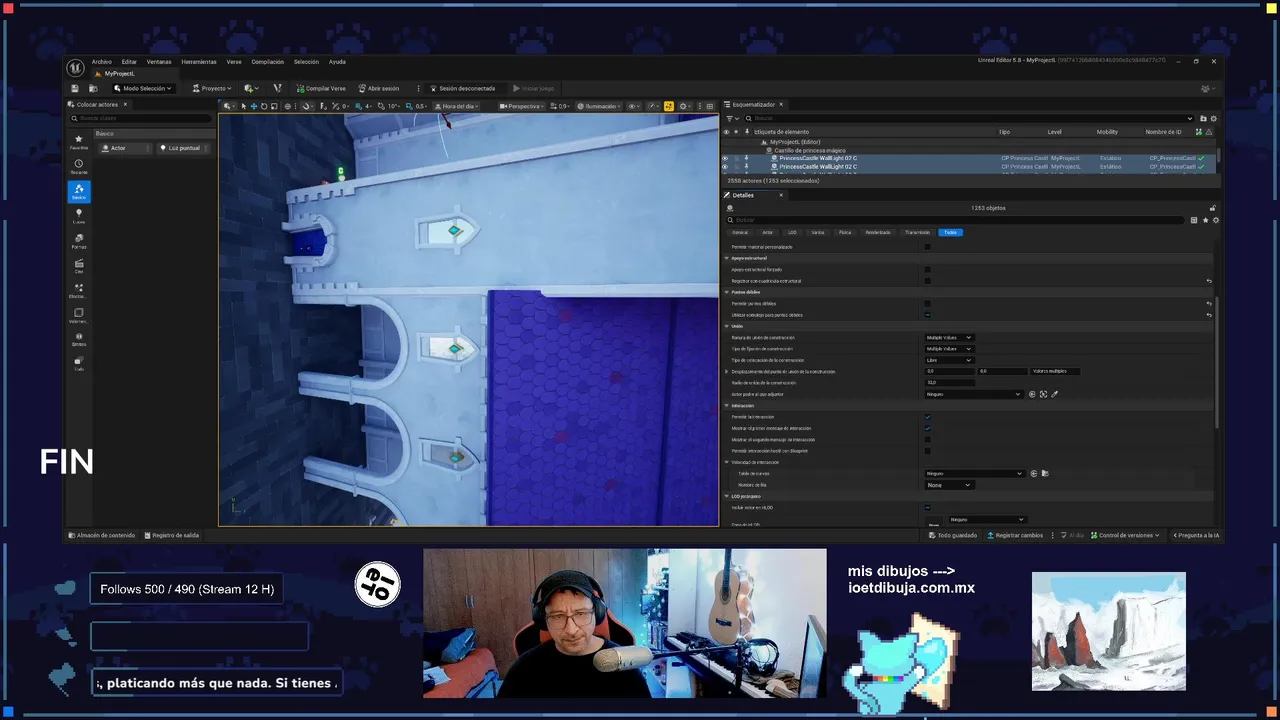Choose the viewport select arrow tool

click(x=243, y=106)
